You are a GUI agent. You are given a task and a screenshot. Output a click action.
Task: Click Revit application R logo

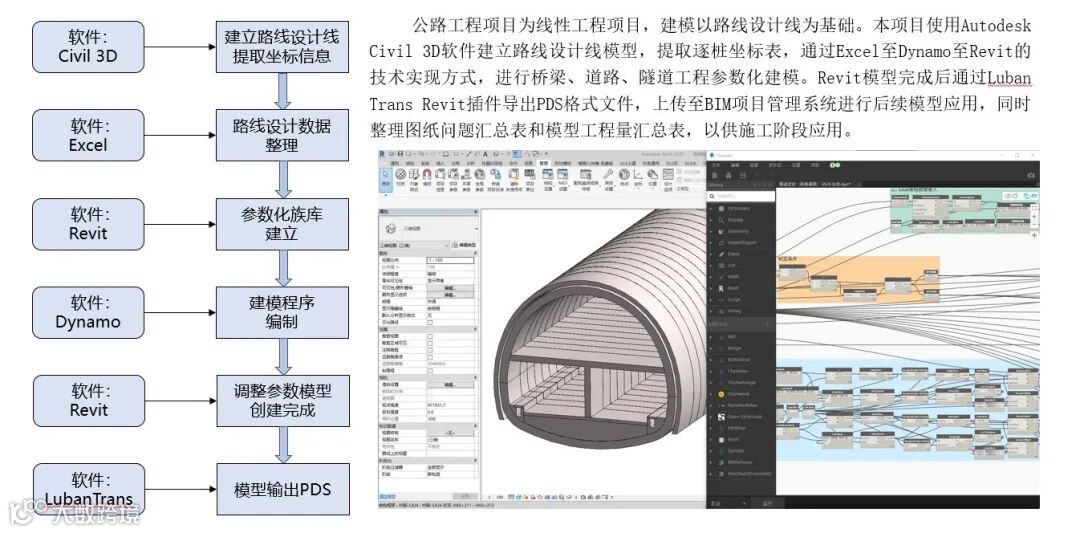(x=382, y=154)
